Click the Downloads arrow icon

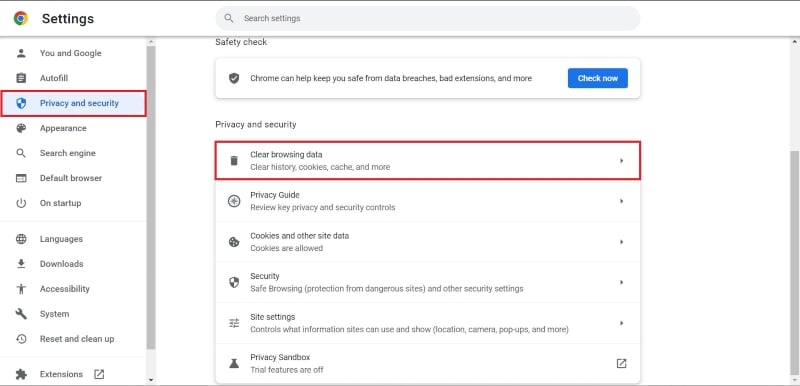coord(21,264)
